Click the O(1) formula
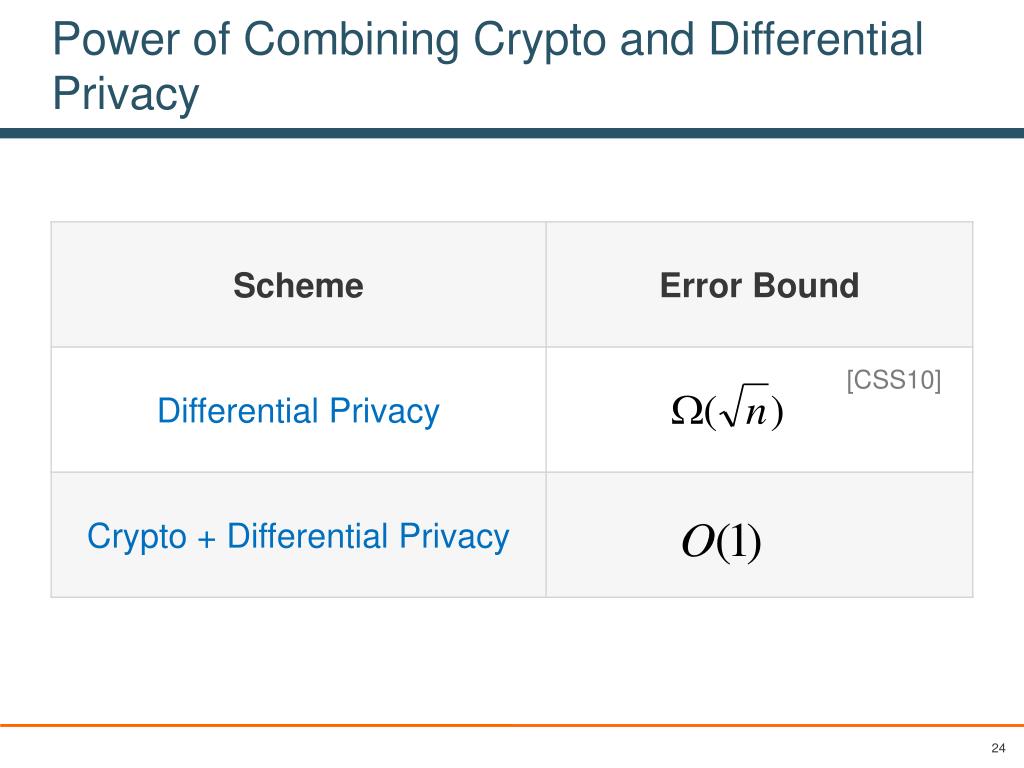The width and height of the screenshot is (1024, 768). click(x=721, y=541)
